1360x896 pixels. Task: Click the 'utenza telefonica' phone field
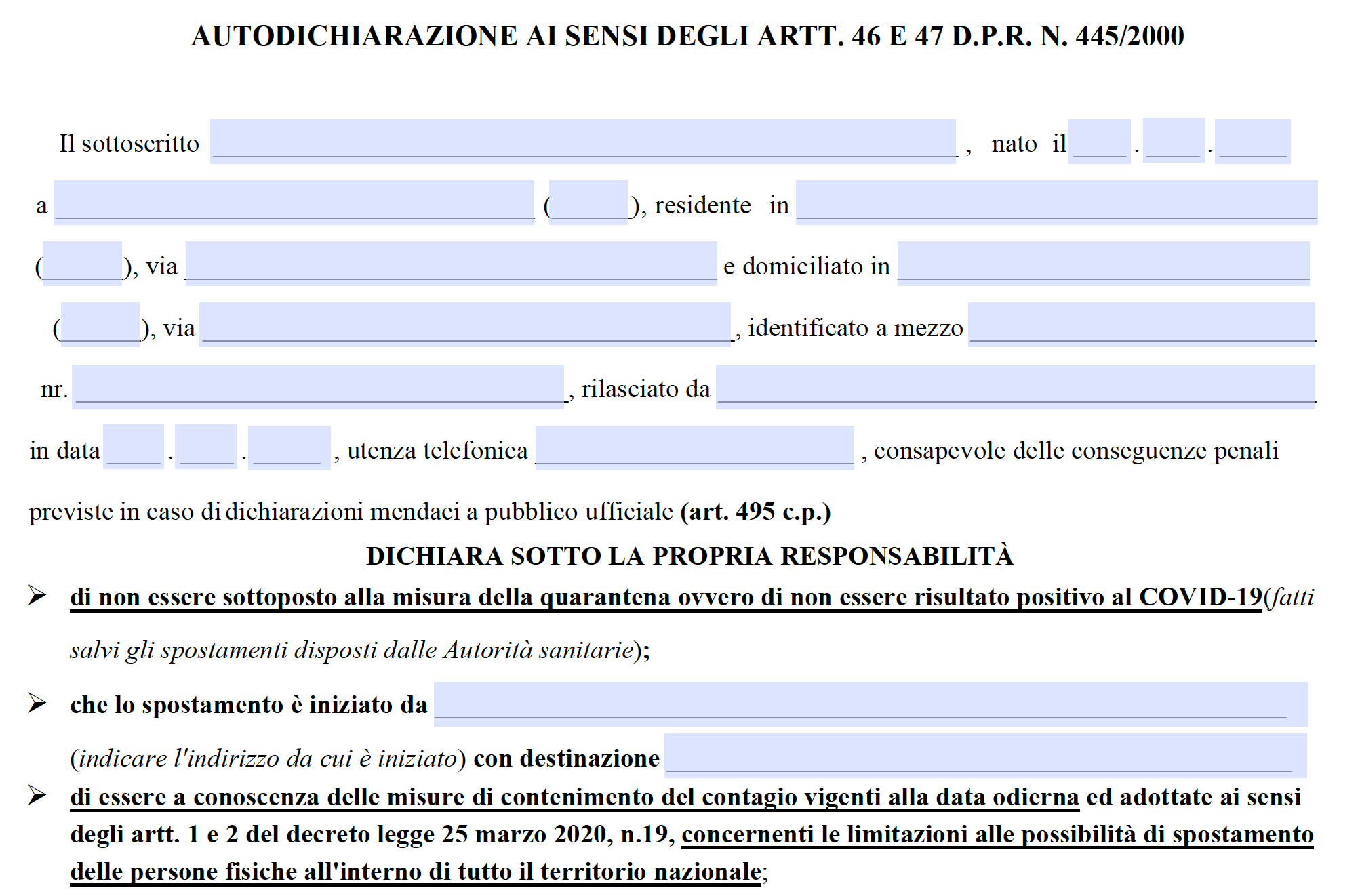pos(694,447)
